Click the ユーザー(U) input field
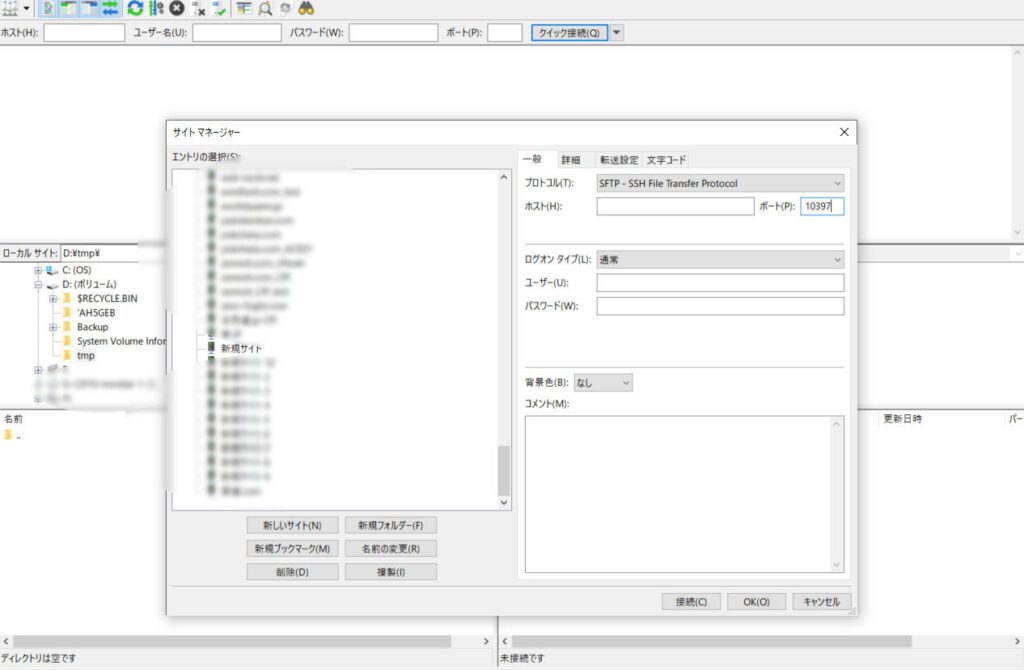The width and height of the screenshot is (1024, 670). pyautogui.click(x=720, y=283)
